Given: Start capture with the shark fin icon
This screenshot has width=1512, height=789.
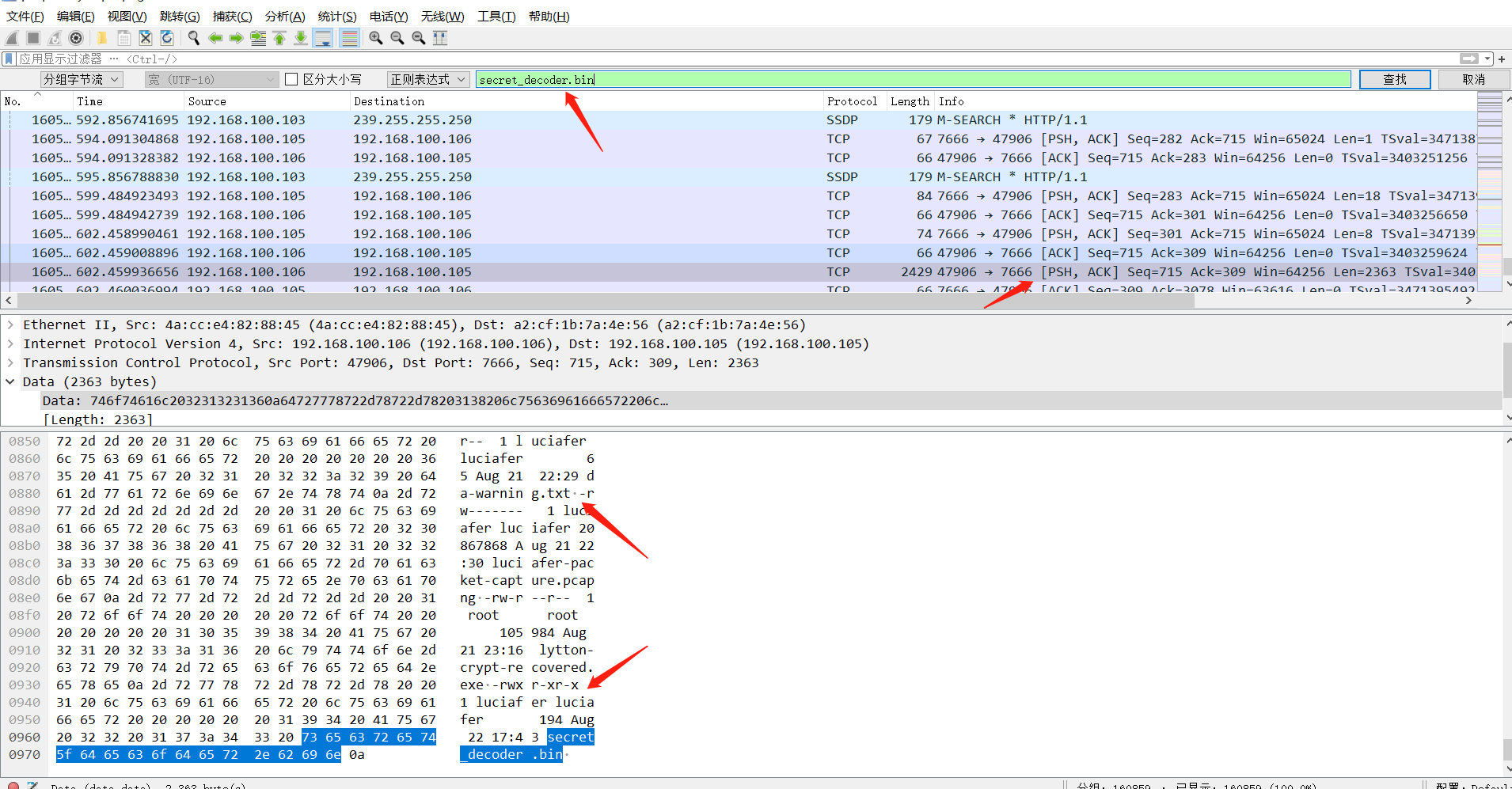Looking at the screenshot, I should tap(12, 38).
